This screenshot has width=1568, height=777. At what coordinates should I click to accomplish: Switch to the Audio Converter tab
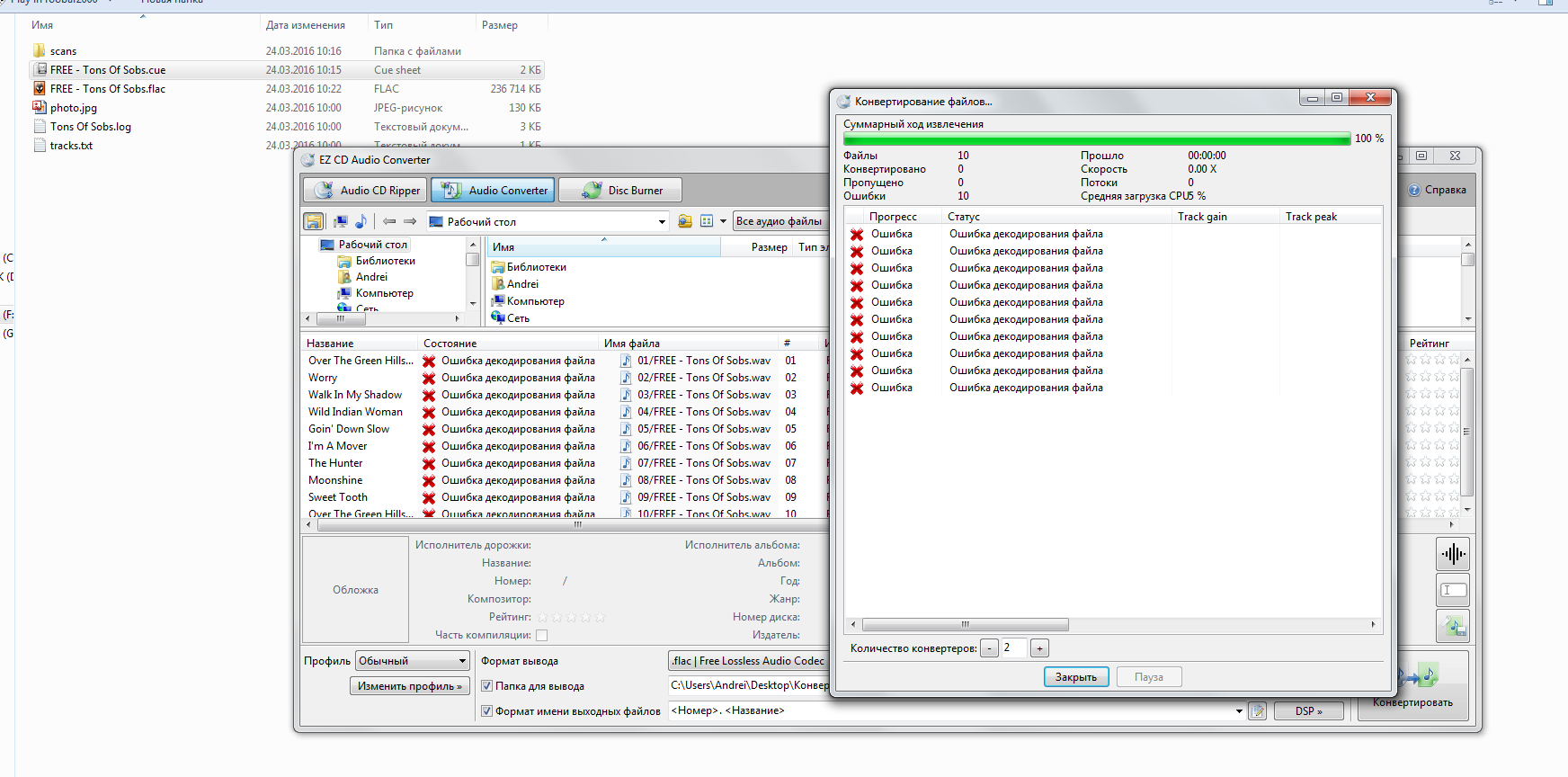(493, 190)
